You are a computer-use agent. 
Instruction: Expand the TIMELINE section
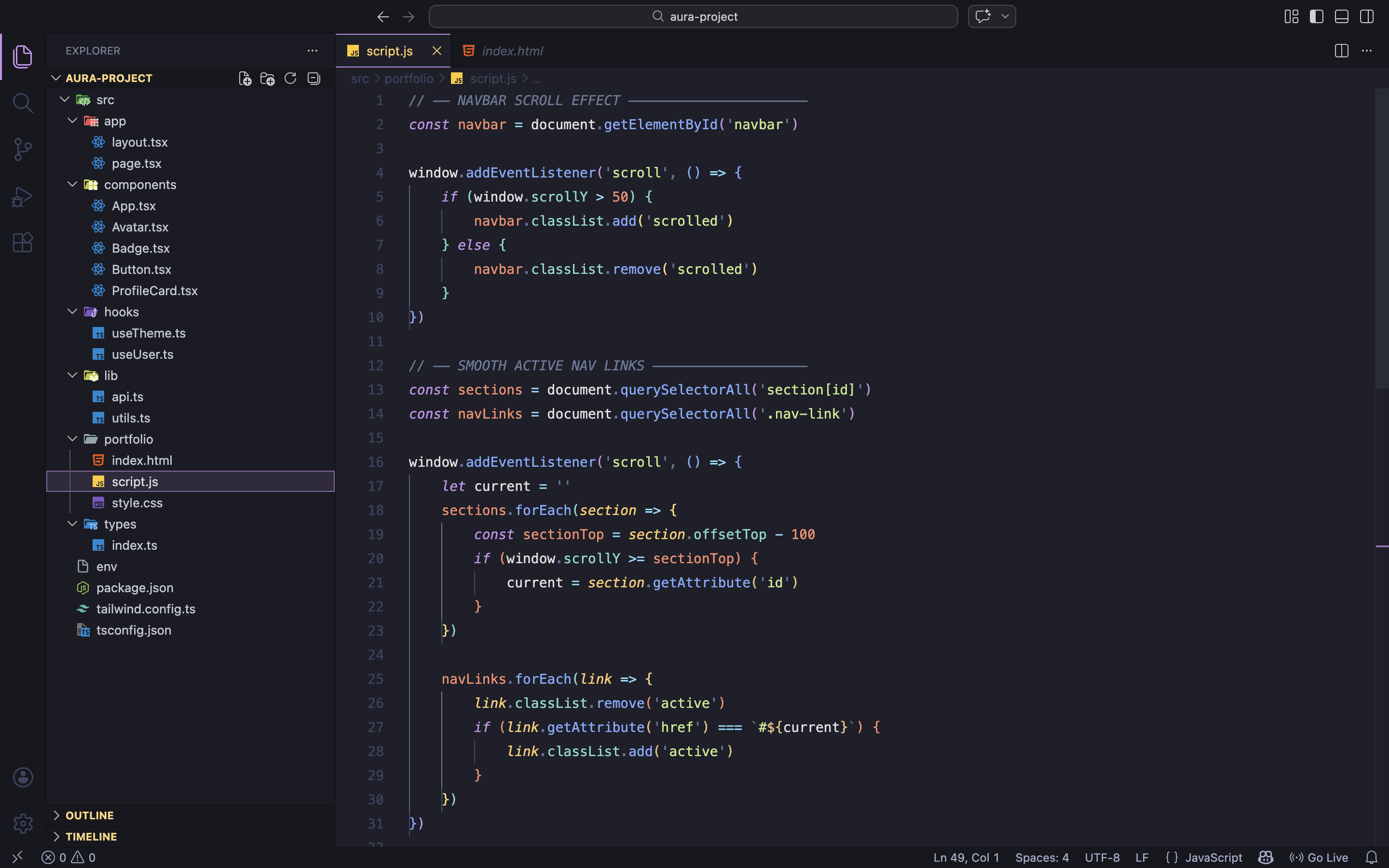pyautogui.click(x=91, y=837)
